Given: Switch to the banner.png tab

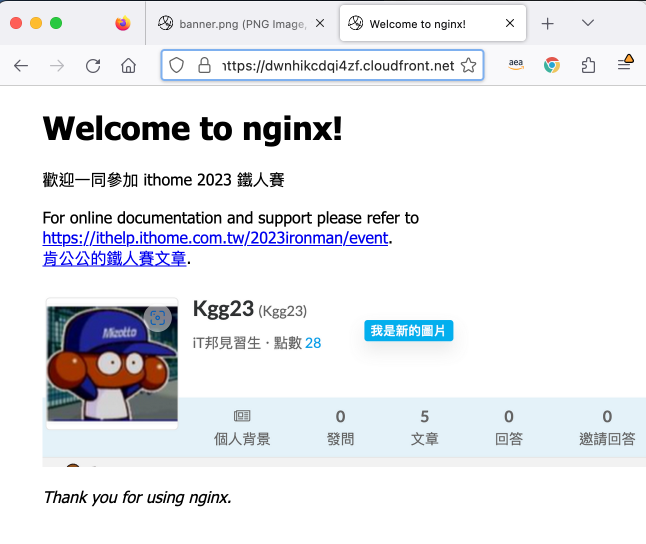Looking at the screenshot, I should 242,23.
